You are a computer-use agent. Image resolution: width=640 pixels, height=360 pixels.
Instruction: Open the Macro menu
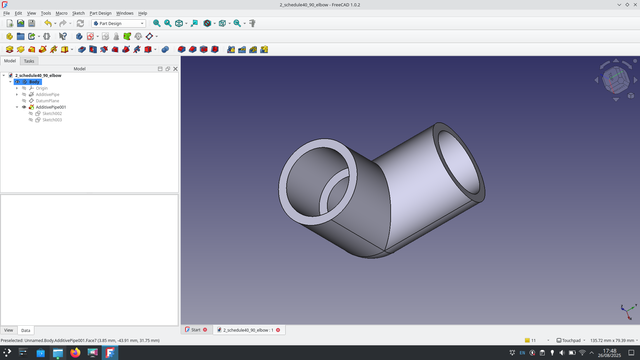click(x=61, y=13)
